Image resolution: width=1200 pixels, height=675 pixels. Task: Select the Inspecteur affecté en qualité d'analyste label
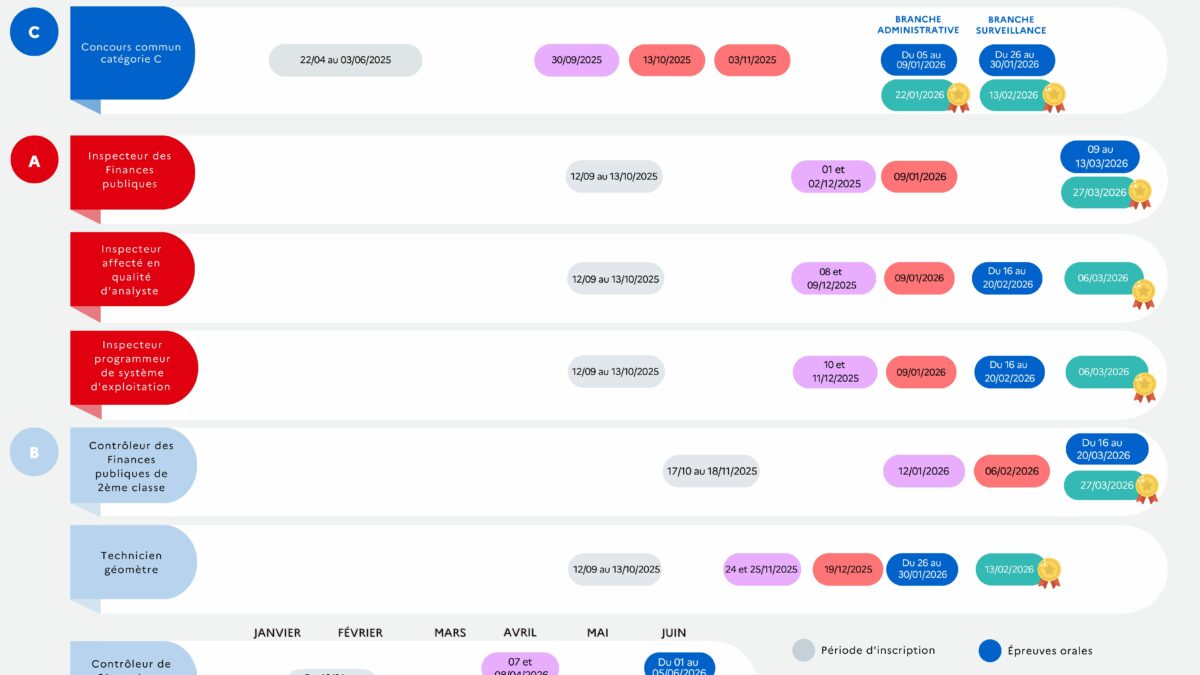point(131,270)
